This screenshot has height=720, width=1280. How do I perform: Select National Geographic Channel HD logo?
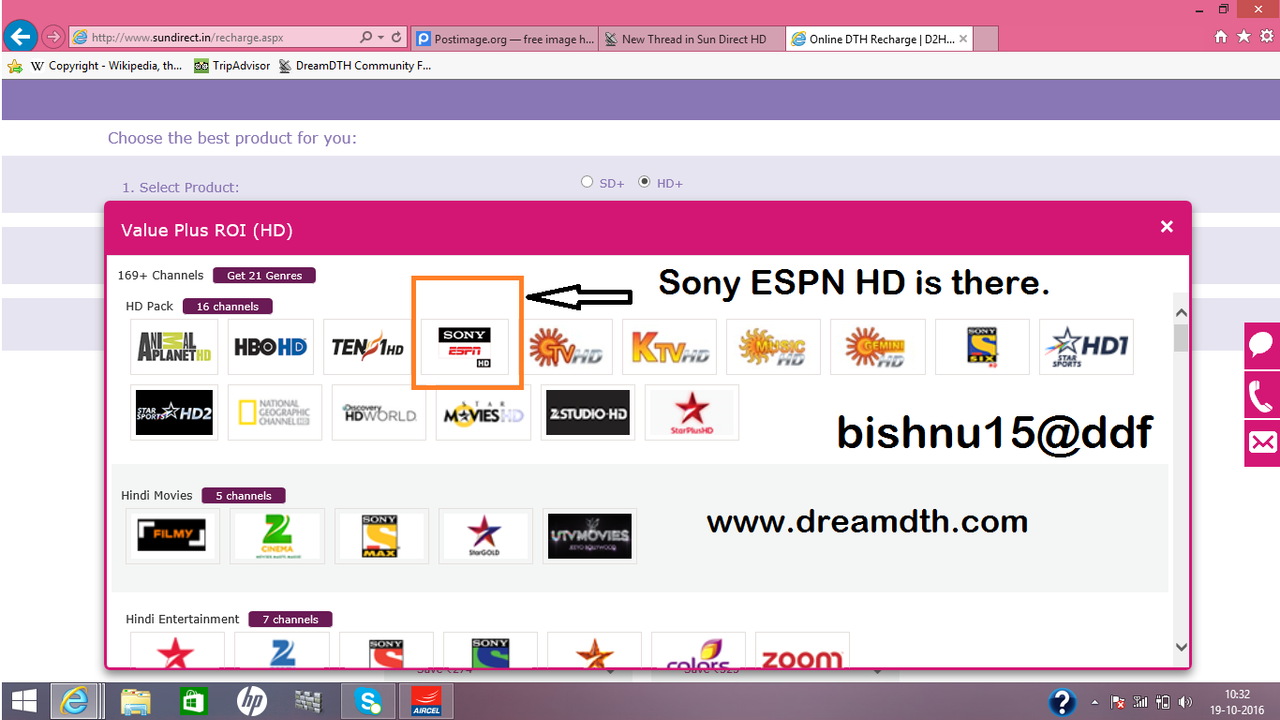[275, 412]
